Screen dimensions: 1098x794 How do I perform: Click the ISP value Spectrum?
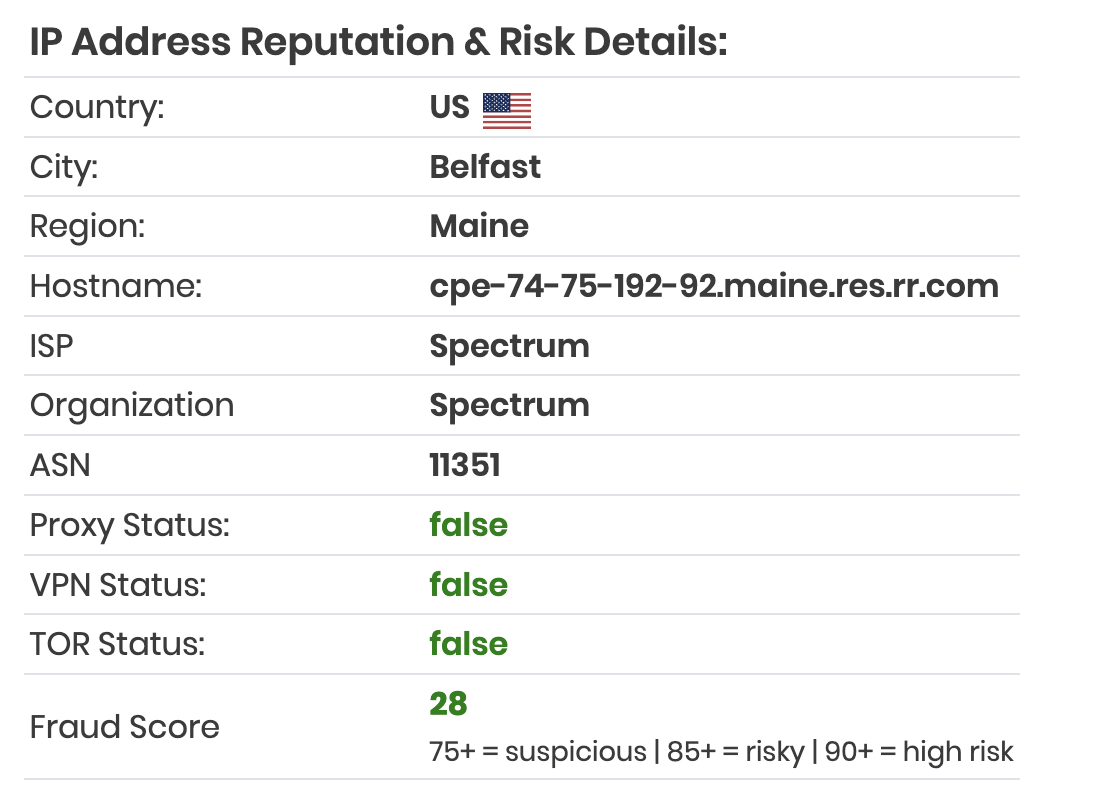pos(510,347)
